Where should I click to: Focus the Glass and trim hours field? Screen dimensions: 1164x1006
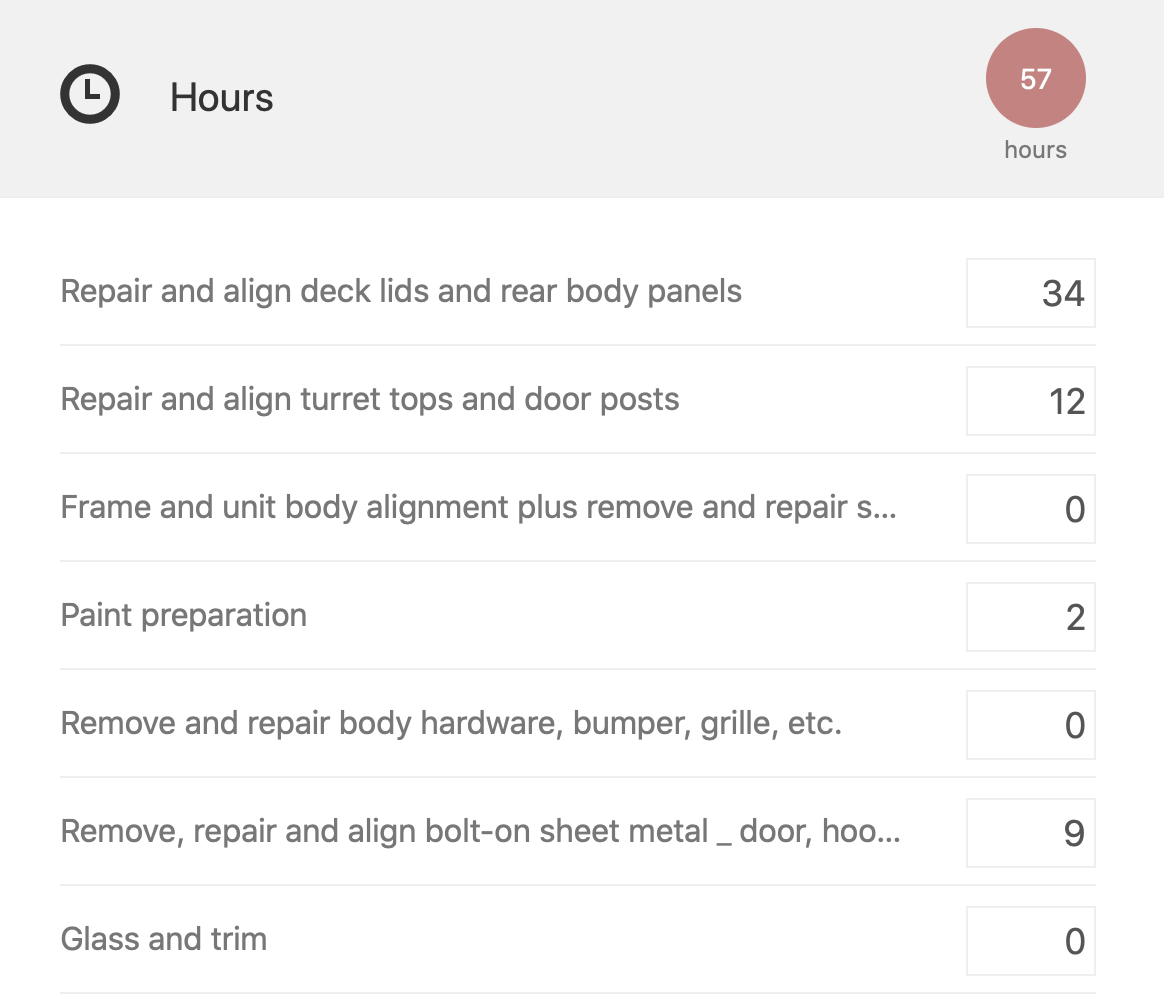[x=1030, y=941]
